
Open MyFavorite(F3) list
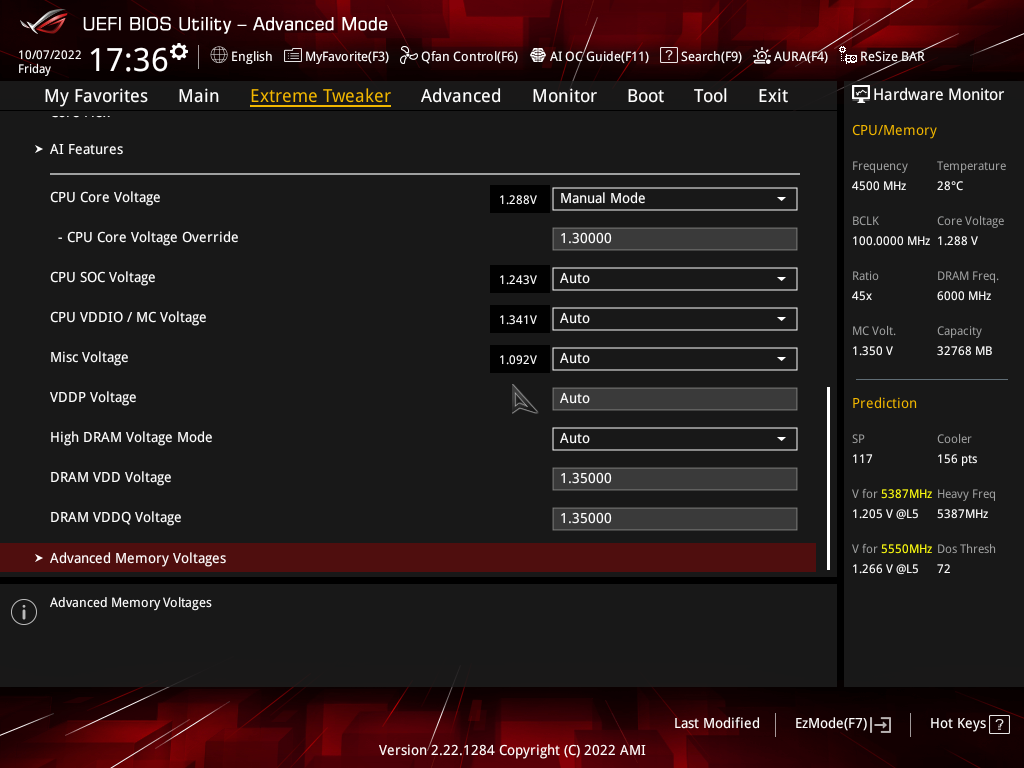336,56
